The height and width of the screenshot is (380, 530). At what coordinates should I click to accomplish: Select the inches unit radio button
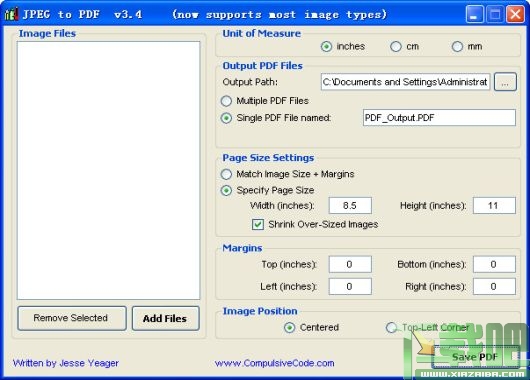coord(326,46)
